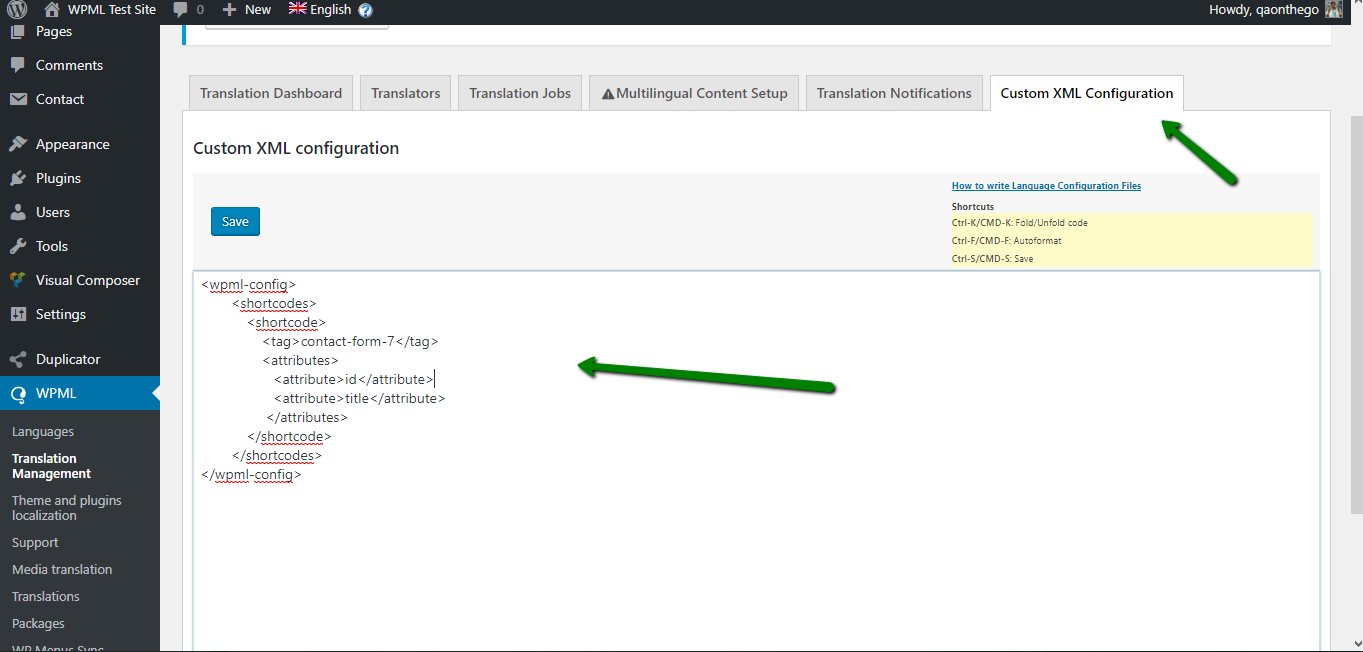Screen dimensions: 1363x652
Task: Click the Ctrl-F/CMD-F: Autoformat shortcut text
Action: pos(1006,241)
